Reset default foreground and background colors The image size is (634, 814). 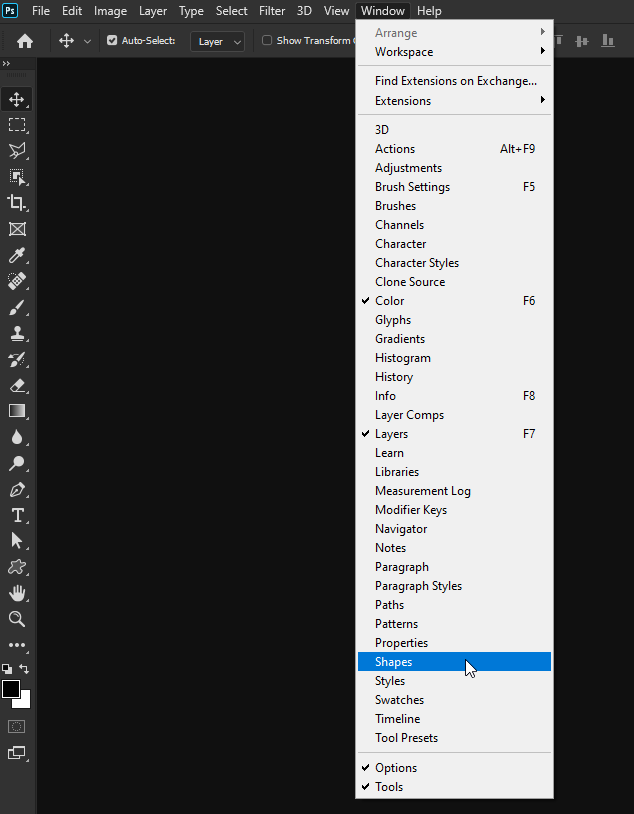[7, 669]
